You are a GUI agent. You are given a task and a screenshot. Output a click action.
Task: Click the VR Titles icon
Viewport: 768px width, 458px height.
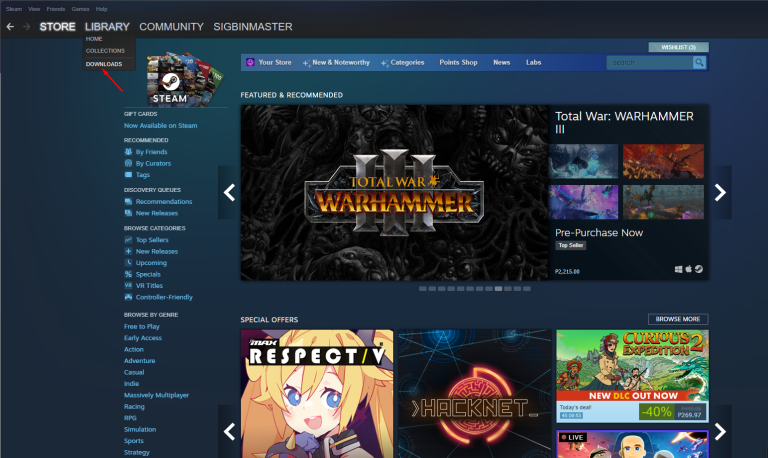tap(128, 286)
